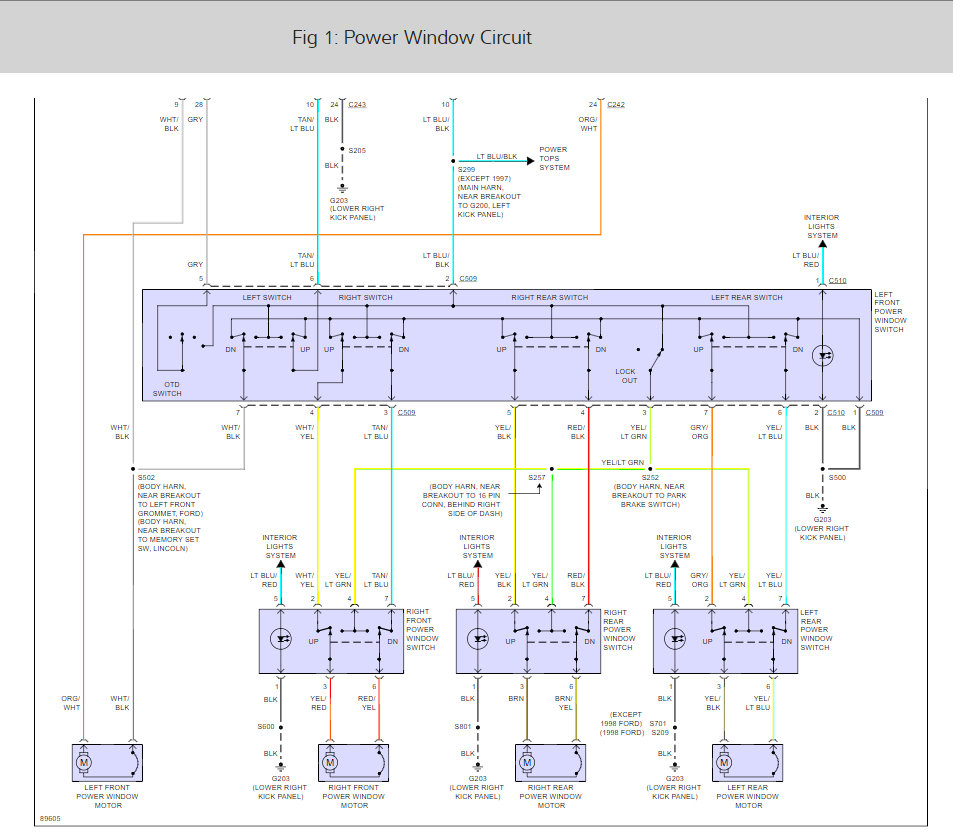Click the 'YEL/LT GRN' horizontal wire label
Screen dimensions: 953x838
622,462
